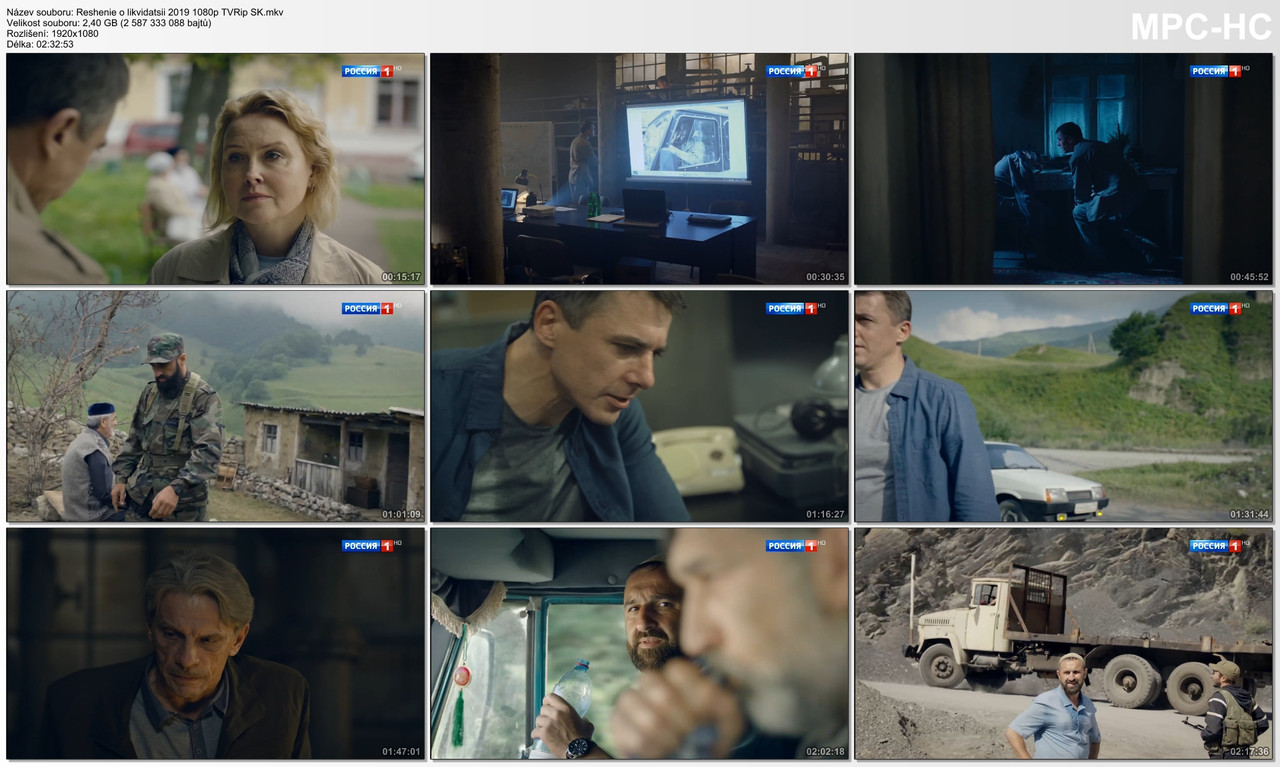Image resolution: width=1280 pixels, height=767 pixels.
Task: Click the file name line 'Název souboru'
Action: click(145, 11)
